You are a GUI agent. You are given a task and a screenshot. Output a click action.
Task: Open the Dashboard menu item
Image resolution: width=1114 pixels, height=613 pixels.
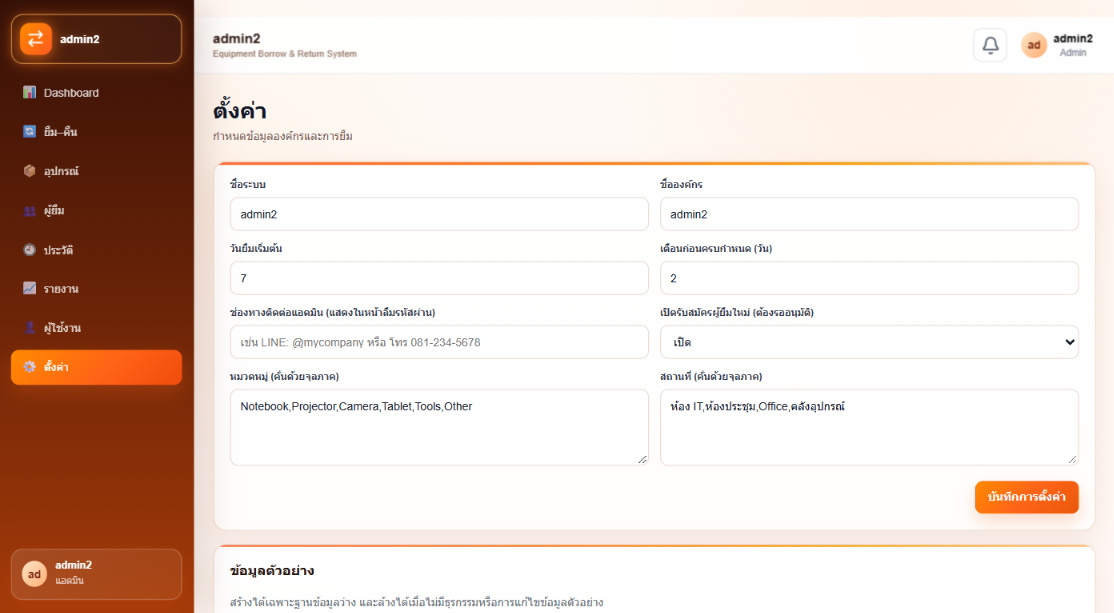[97, 92]
